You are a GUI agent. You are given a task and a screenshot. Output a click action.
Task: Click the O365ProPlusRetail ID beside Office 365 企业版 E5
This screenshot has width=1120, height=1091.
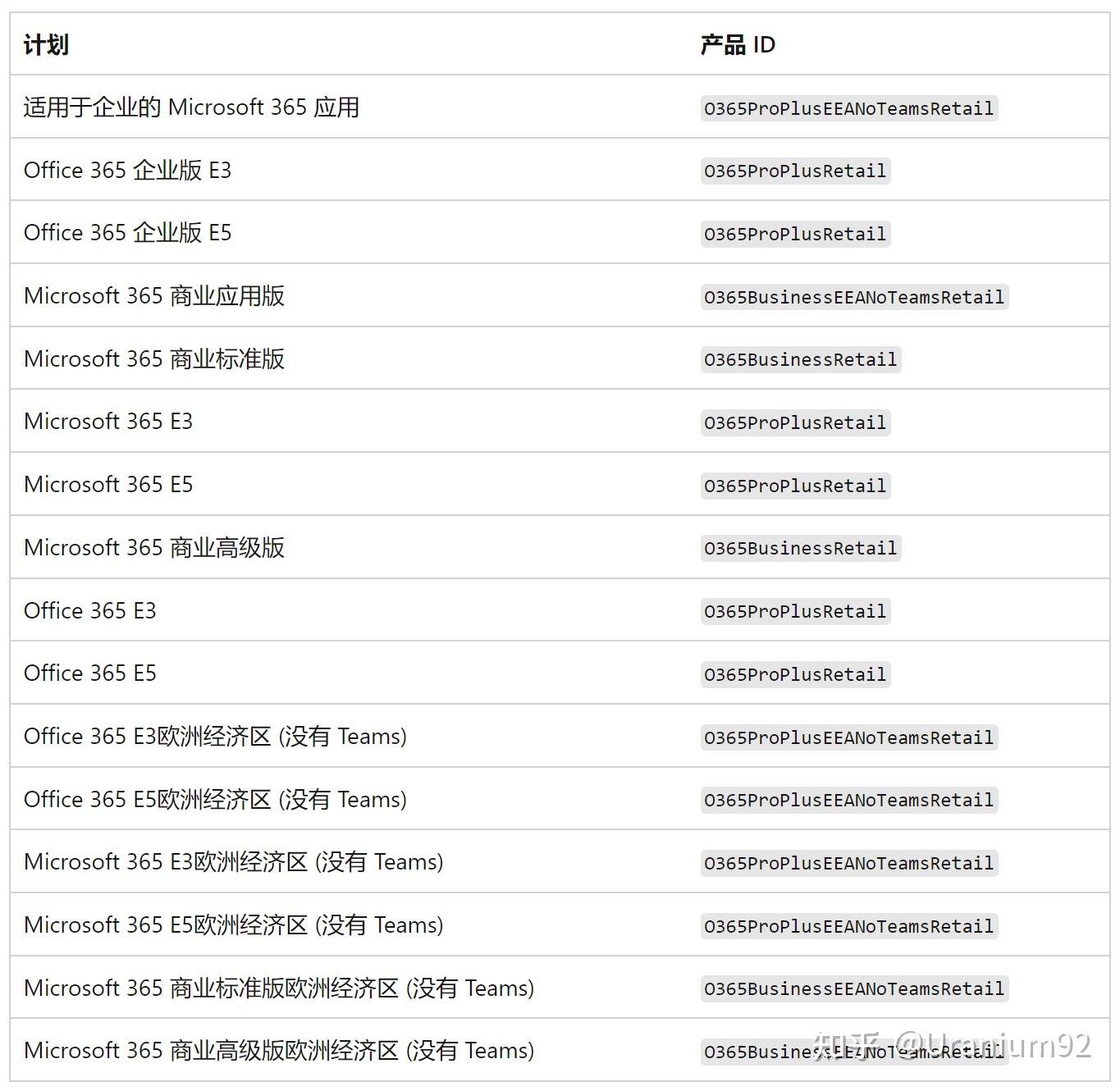tap(794, 233)
